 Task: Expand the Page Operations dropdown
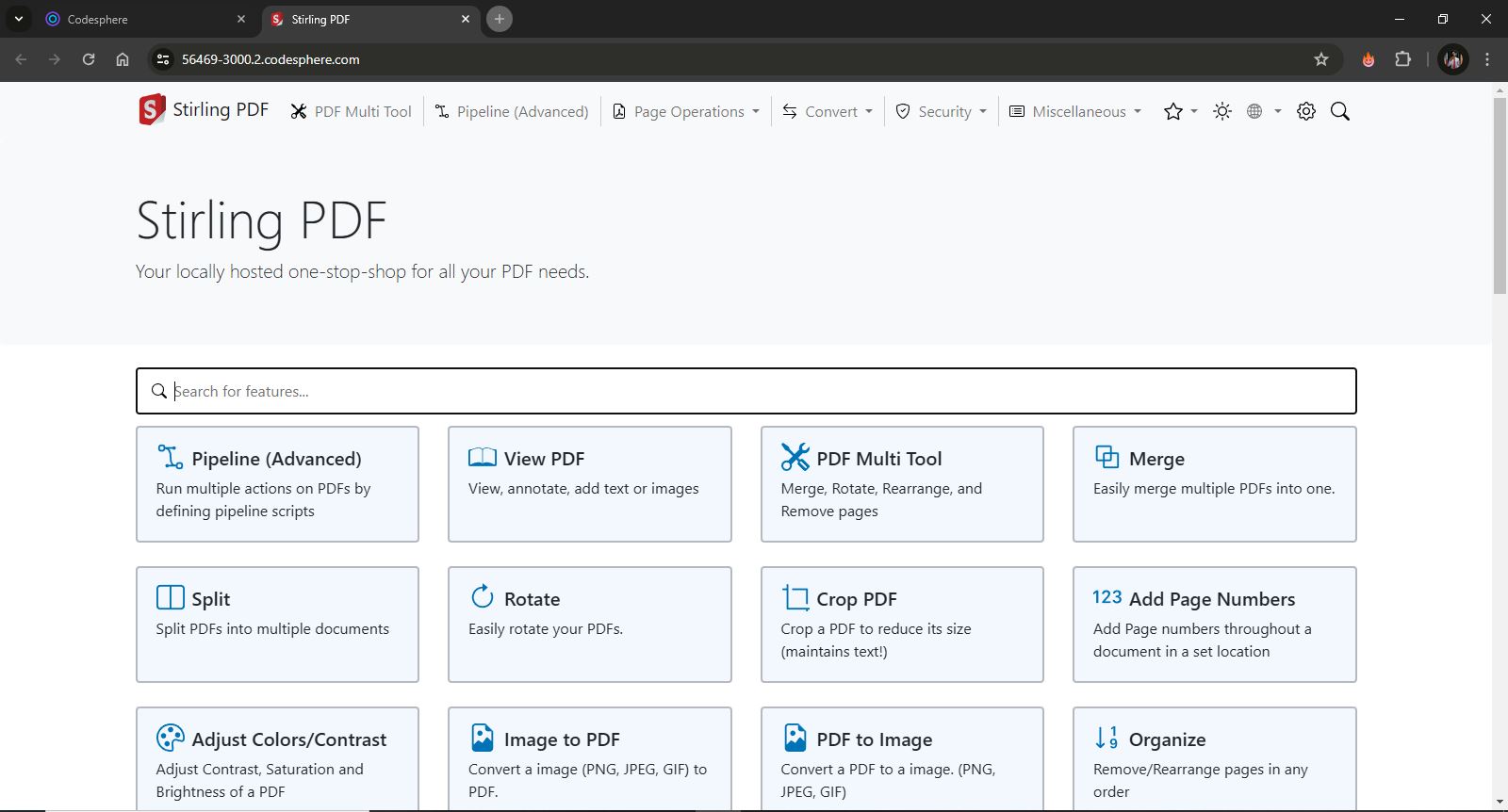(686, 111)
